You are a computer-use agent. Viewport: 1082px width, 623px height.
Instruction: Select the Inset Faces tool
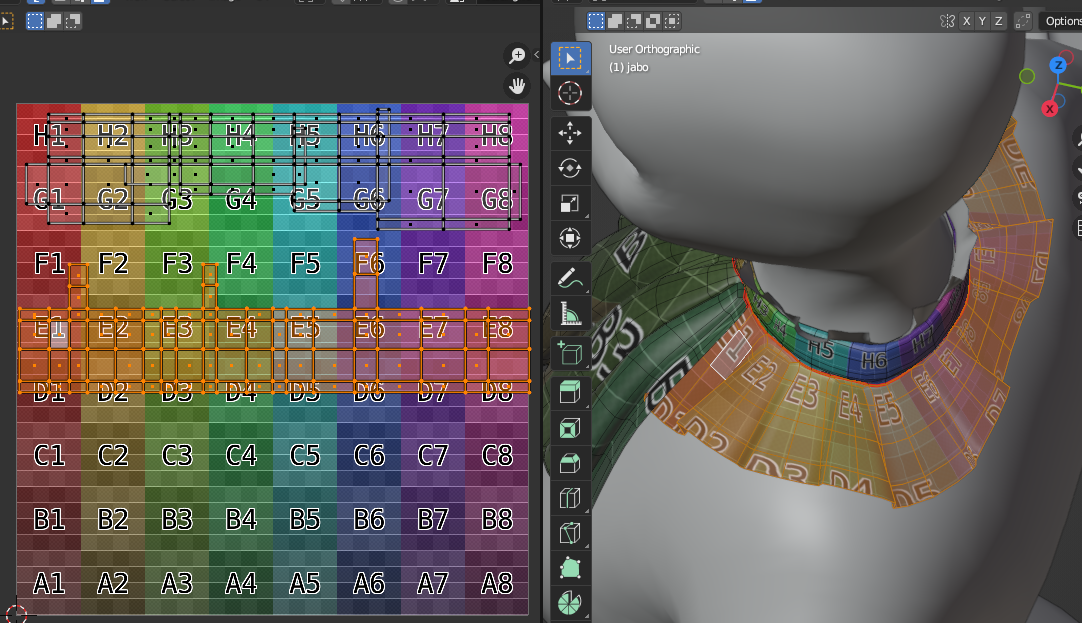pyautogui.click(x=570, y=428)
